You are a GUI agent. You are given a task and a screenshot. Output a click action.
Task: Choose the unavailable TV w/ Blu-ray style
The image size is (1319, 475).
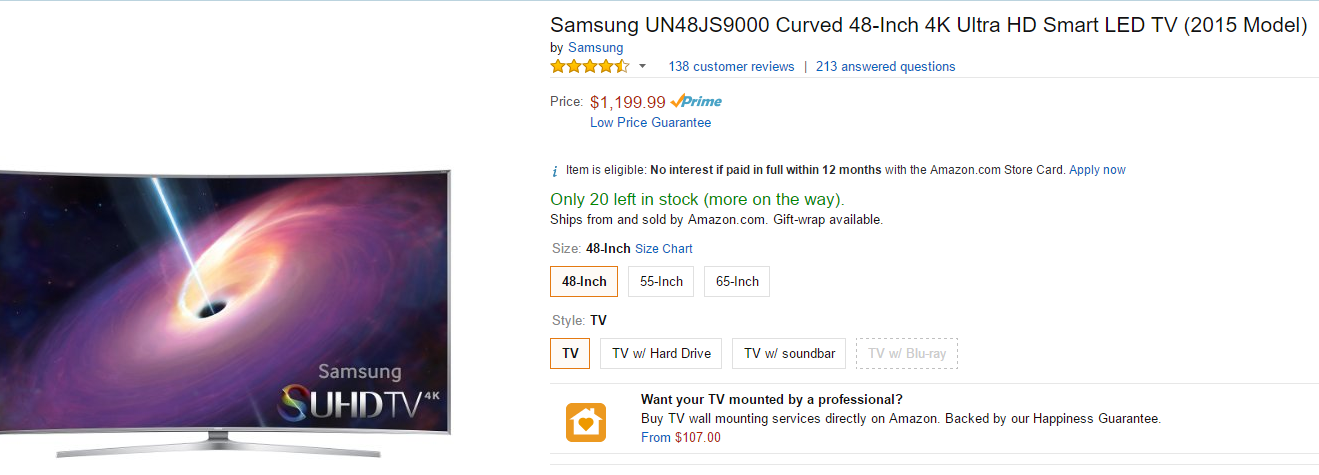[907, 354]
